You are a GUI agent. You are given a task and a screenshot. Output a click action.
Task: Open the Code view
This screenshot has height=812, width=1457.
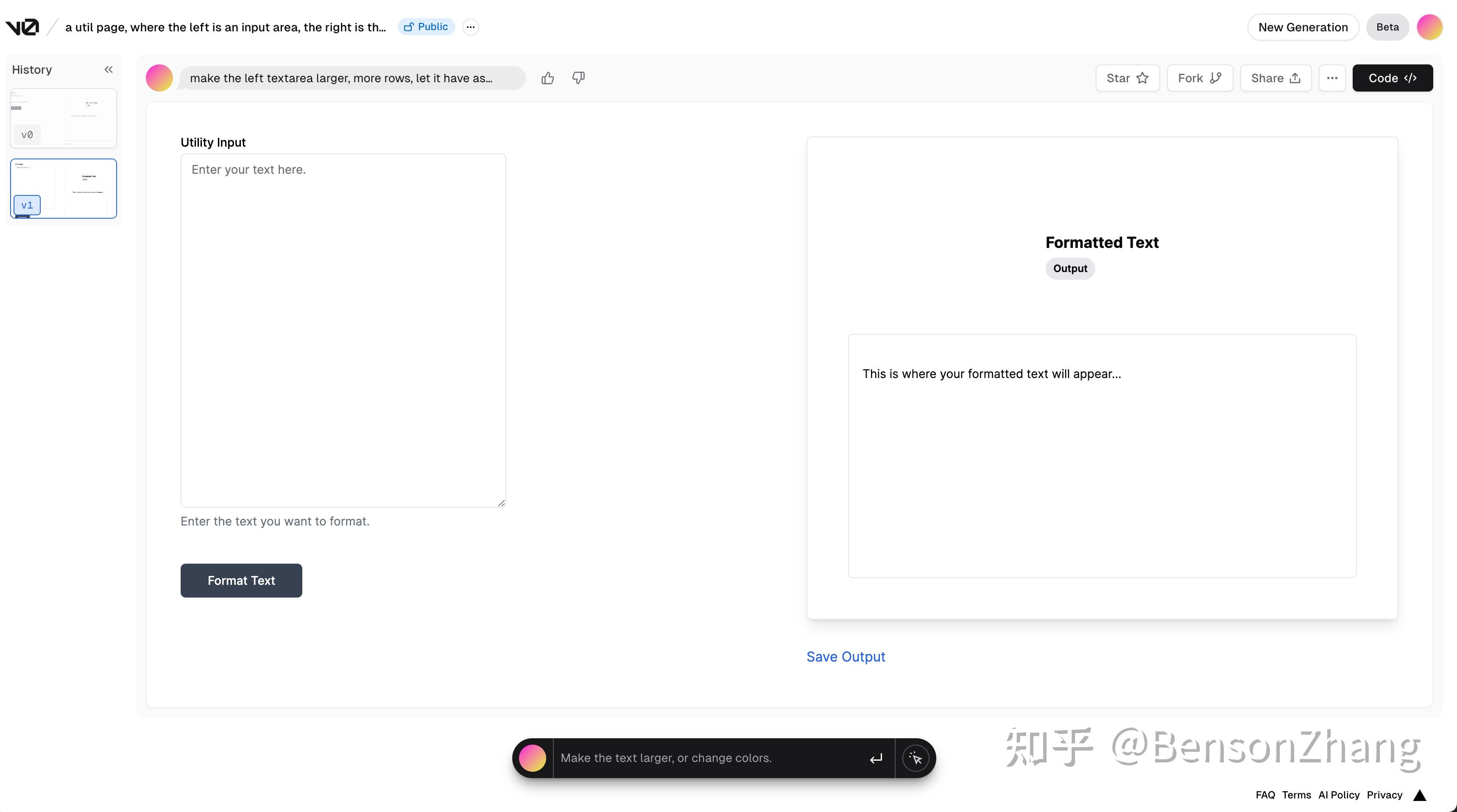coord(1392,78)
